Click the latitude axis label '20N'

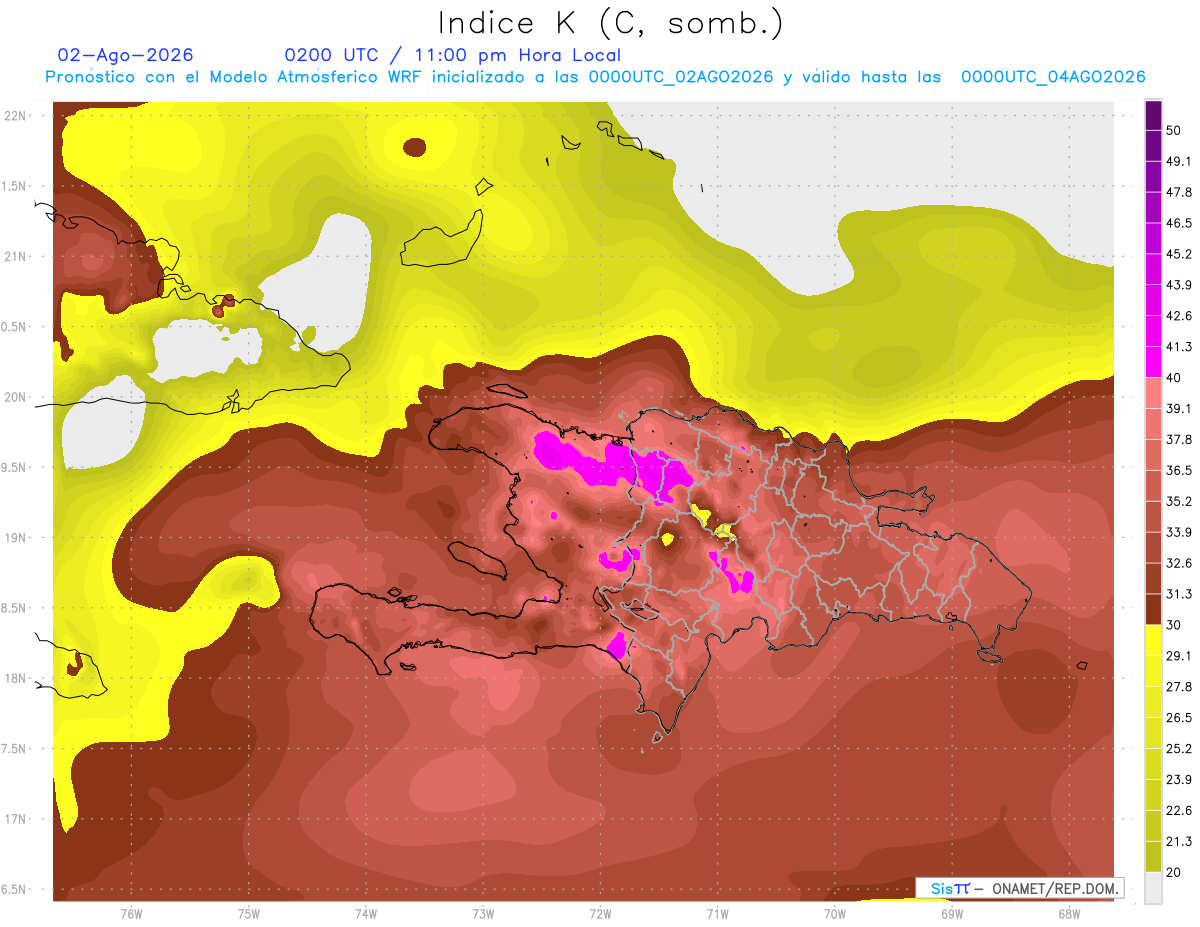[x=14, y=397]
